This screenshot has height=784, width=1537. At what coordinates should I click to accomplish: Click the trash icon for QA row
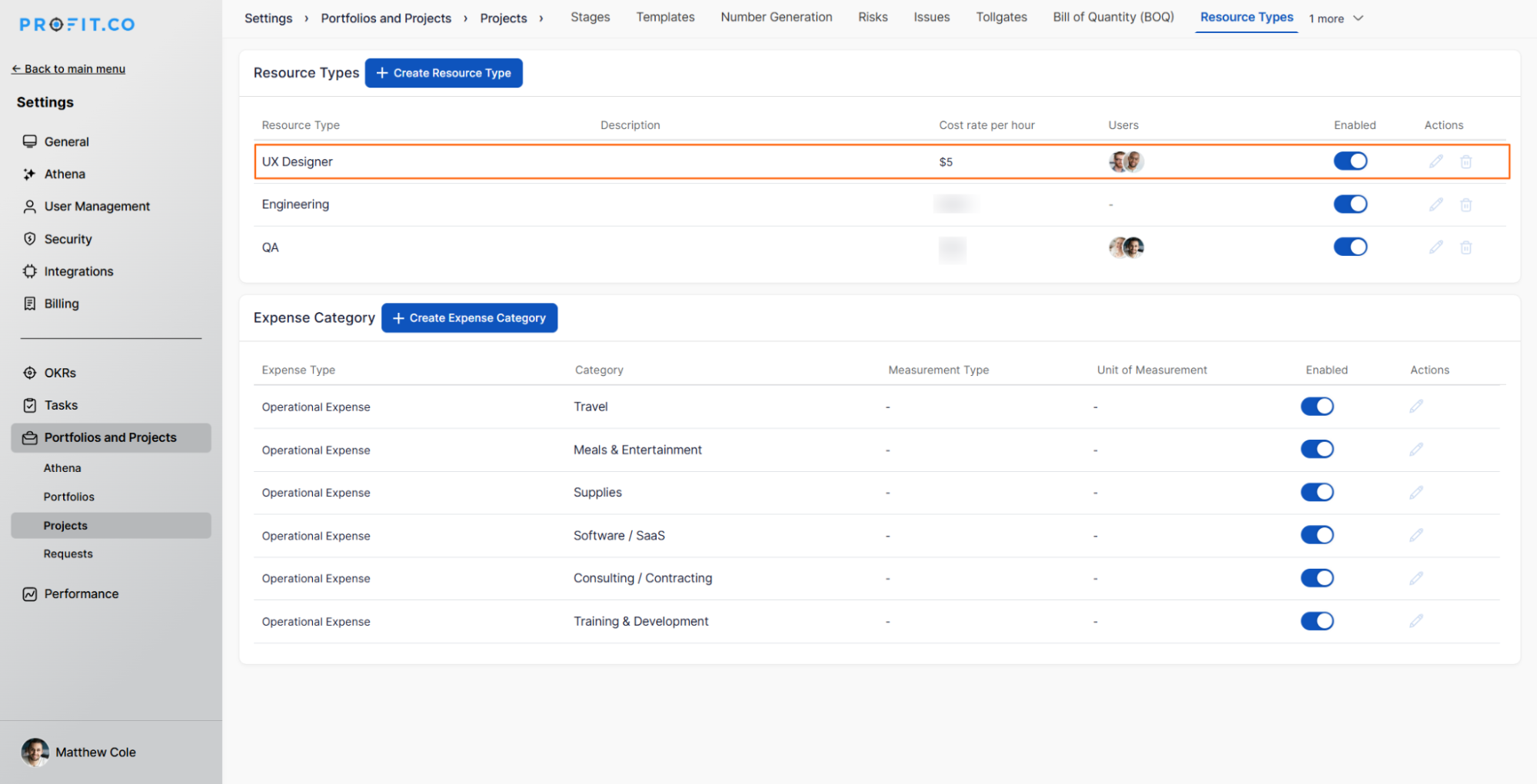click(x=1465, y=247)
